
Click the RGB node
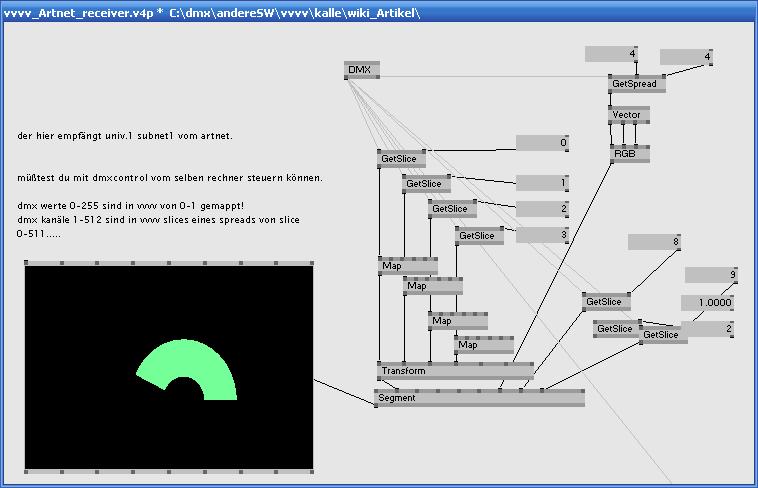click(629, 154)
